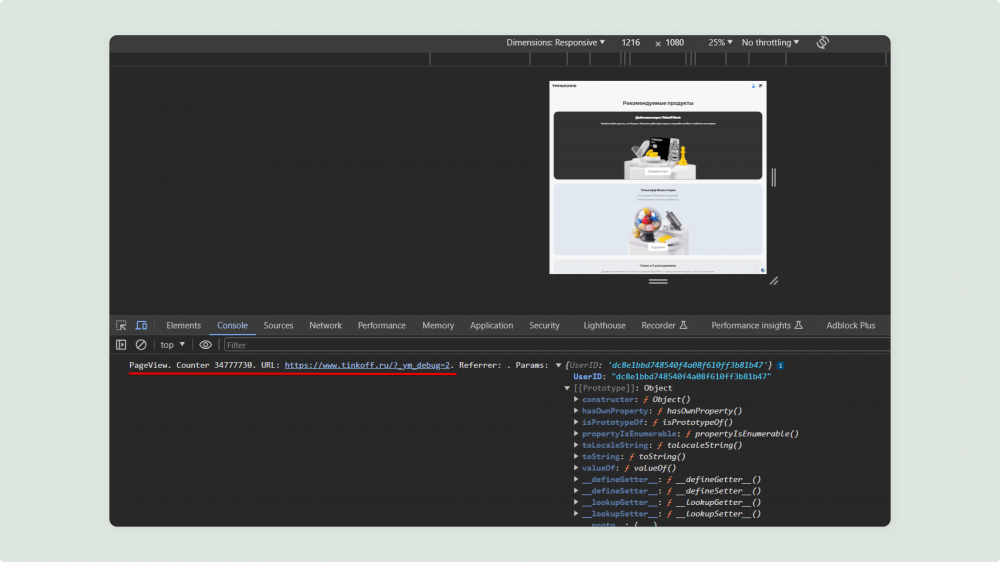The height and width of the screenshot is (562, 1000).
Task: Expand the __defineGetter__ property
Action: [x=577, y=479]
